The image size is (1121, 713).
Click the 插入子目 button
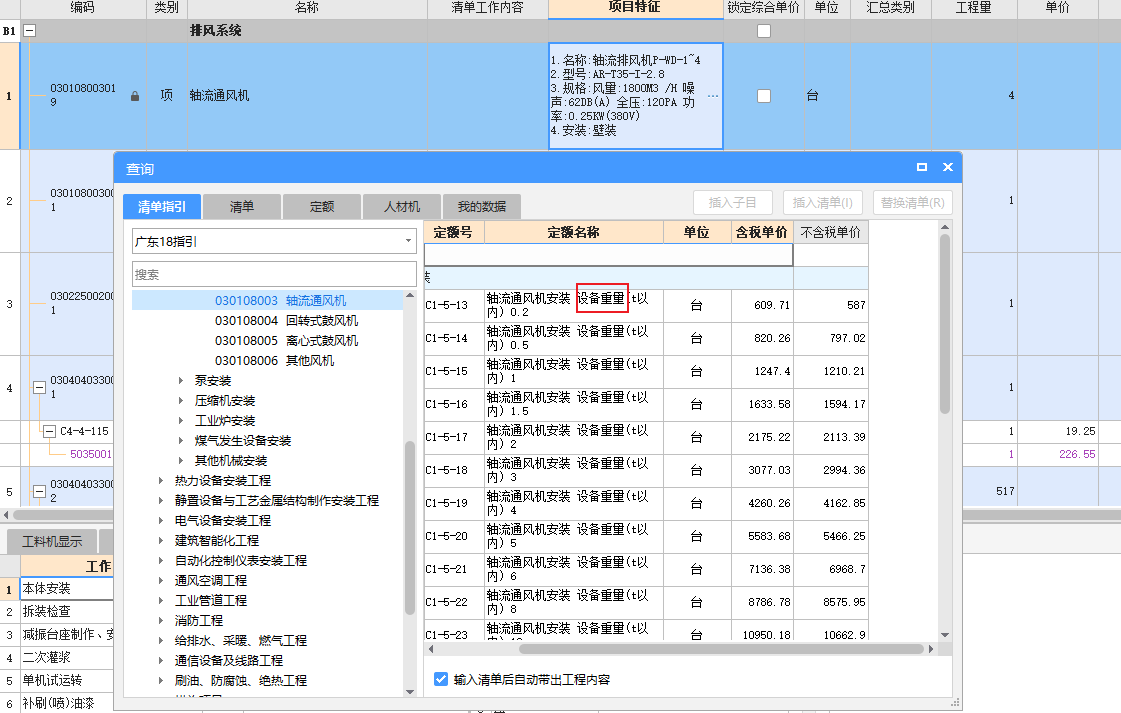733,202
